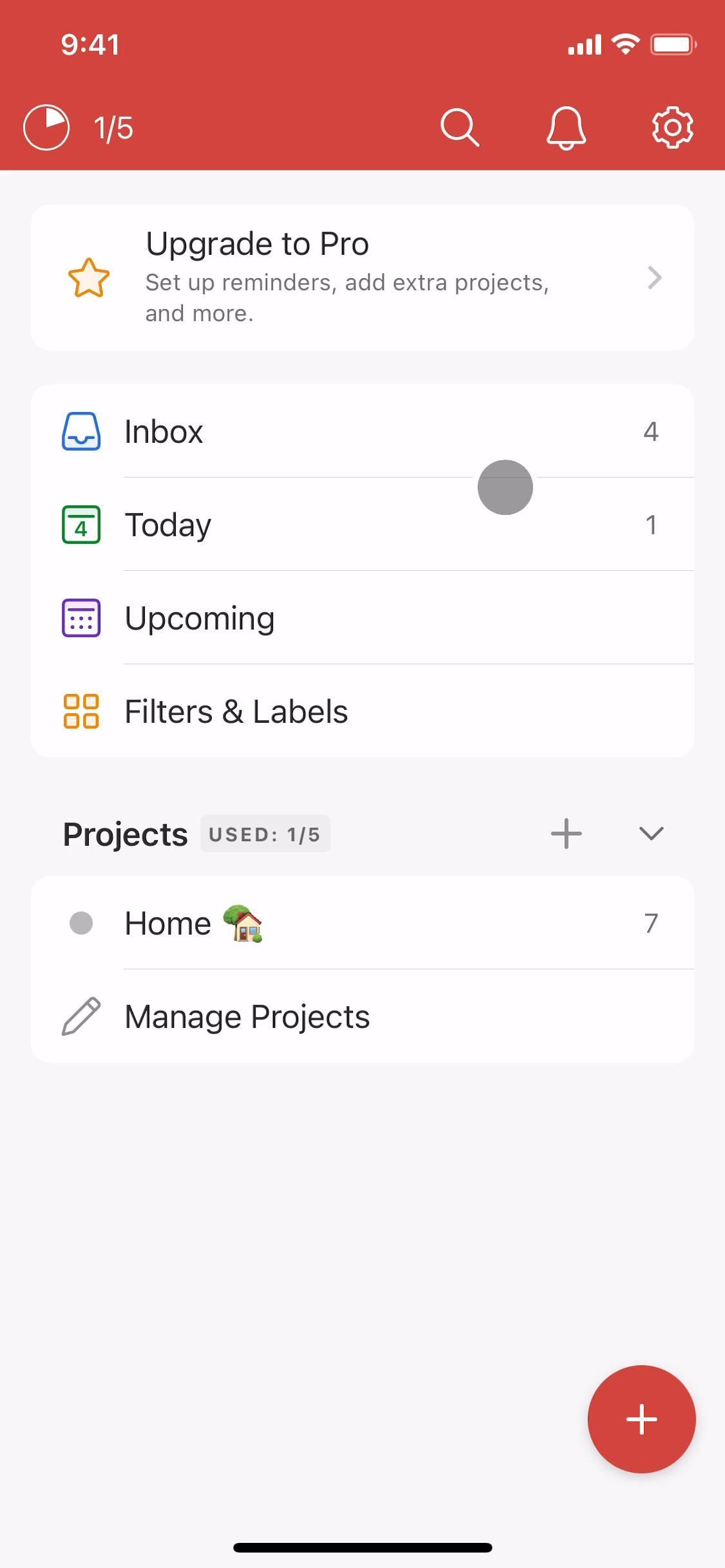
Task: Tap the orange Filters & Labels grid icon
Action: pos(81,711)
